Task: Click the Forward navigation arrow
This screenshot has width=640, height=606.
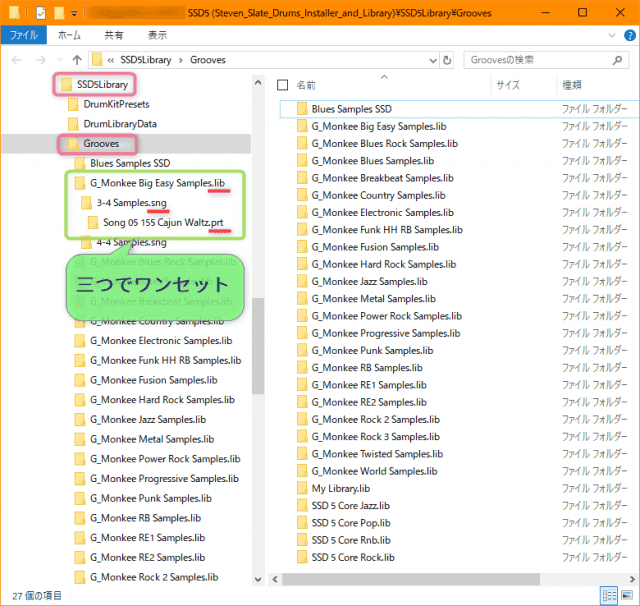Action: tap(40, 60)
